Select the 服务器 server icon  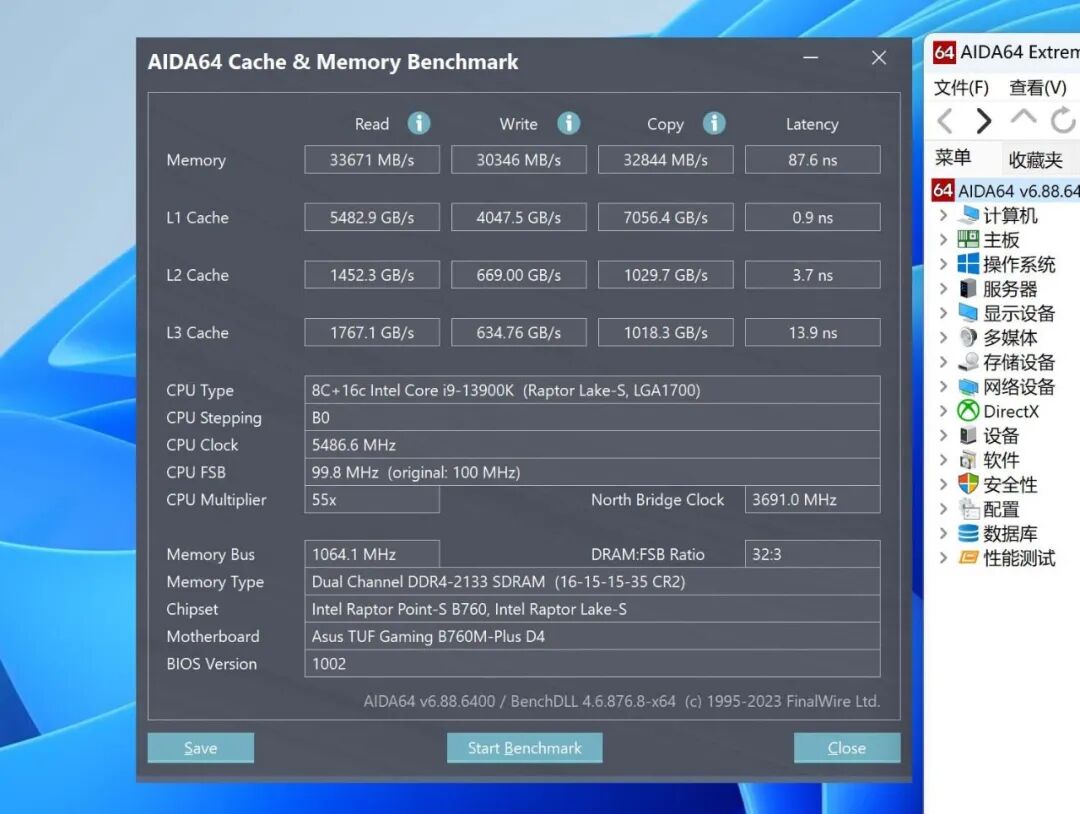point(968,289)
